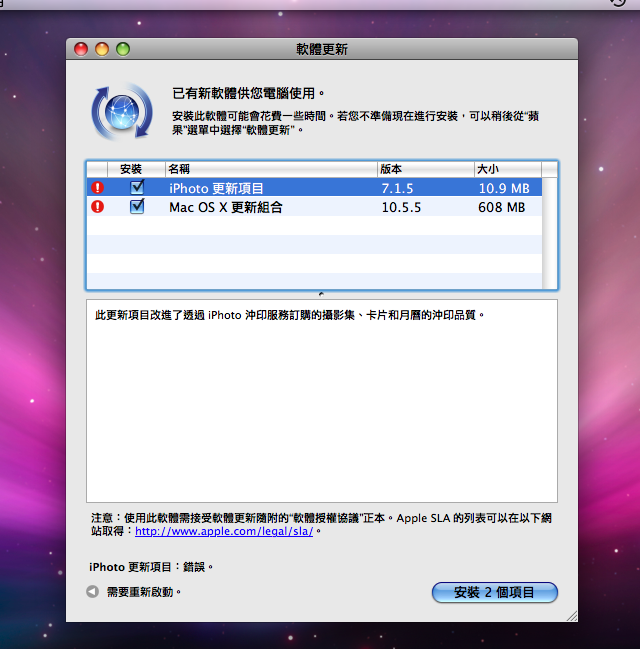The image size is (640, 649).
Task: Click the update description text area
Action: (x=322, y=401)
